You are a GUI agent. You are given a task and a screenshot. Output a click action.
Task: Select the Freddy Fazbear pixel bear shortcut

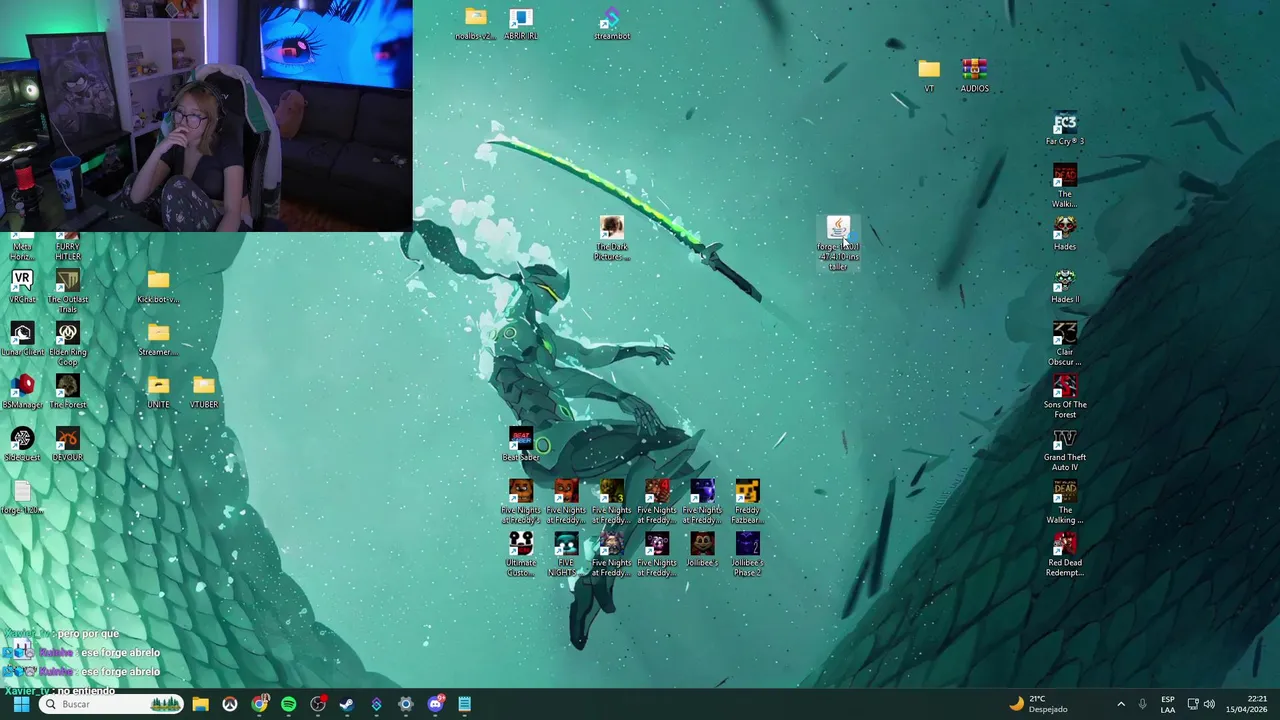point(747,501)
